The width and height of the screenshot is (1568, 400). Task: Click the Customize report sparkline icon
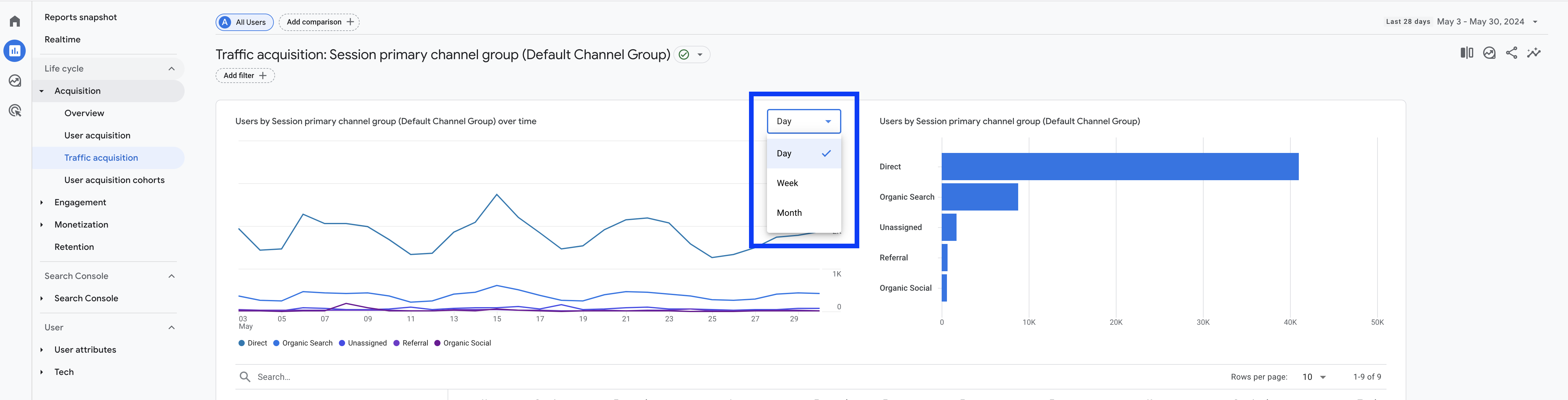pos(1534,53)
